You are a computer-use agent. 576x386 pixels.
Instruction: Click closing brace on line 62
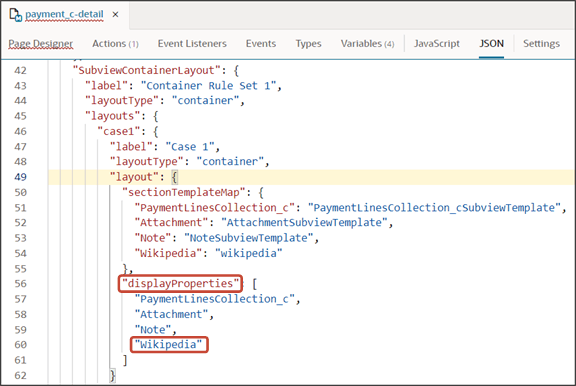click(x=113, y=375)
